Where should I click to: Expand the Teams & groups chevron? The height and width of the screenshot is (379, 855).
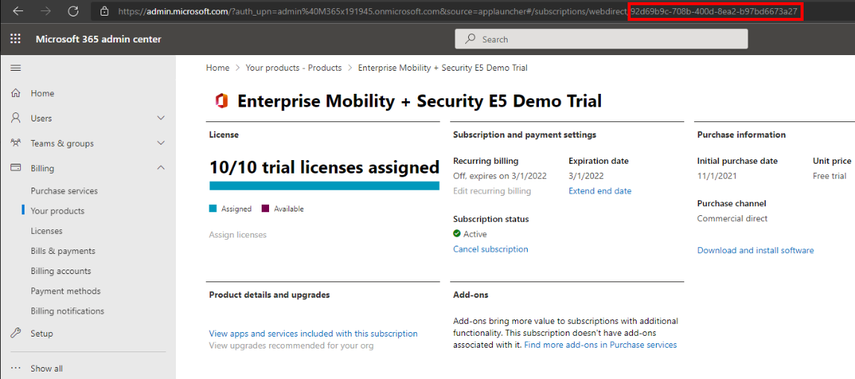pos(161,143)
